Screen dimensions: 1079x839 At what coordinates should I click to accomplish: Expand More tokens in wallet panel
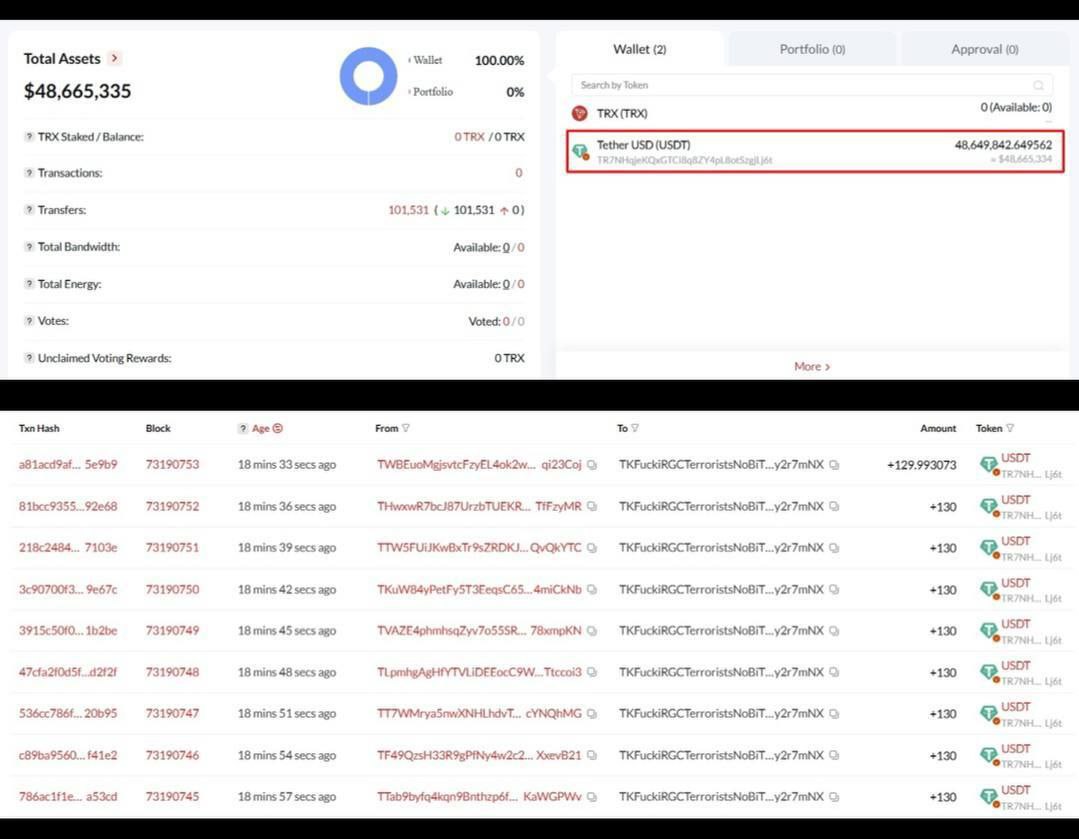[x=812, y=366]
